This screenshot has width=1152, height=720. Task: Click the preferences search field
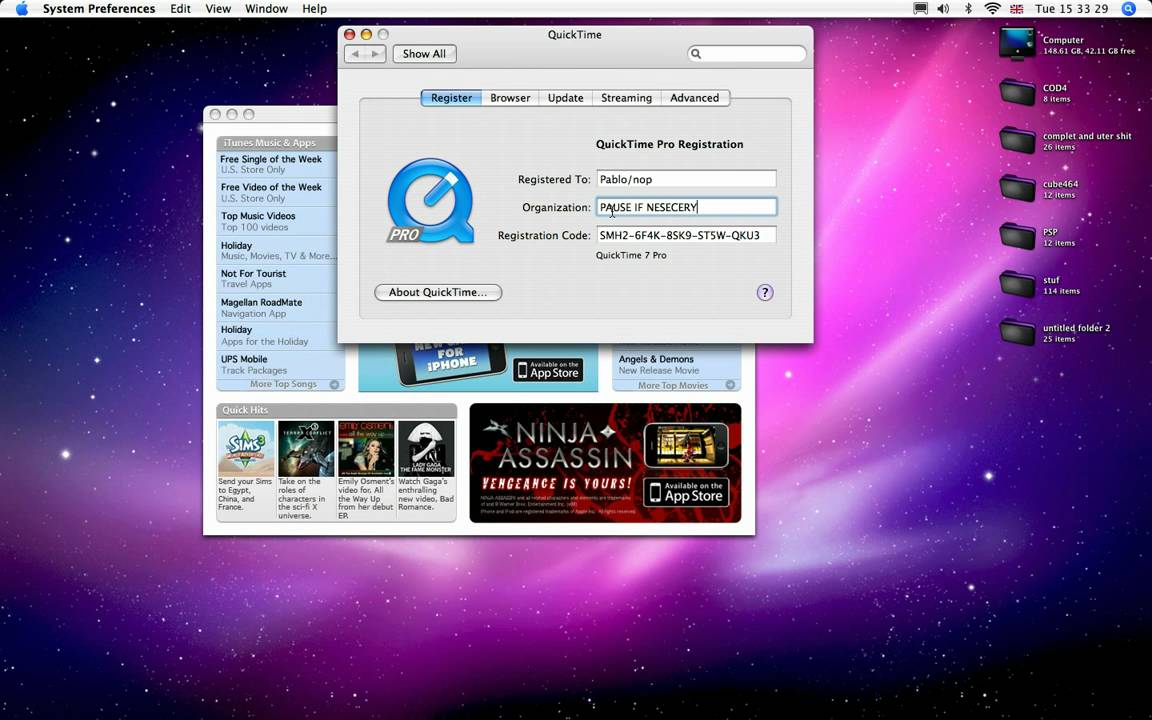pyautogui.click(x=746, y=54)
